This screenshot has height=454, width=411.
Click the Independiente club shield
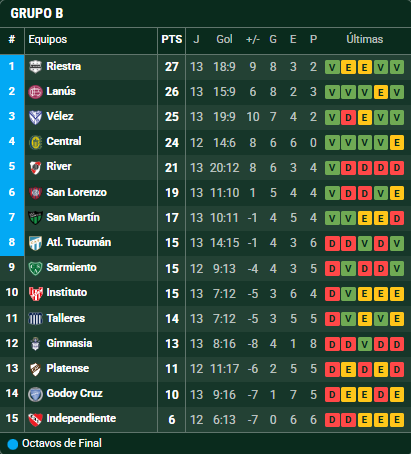click(35, 419)
